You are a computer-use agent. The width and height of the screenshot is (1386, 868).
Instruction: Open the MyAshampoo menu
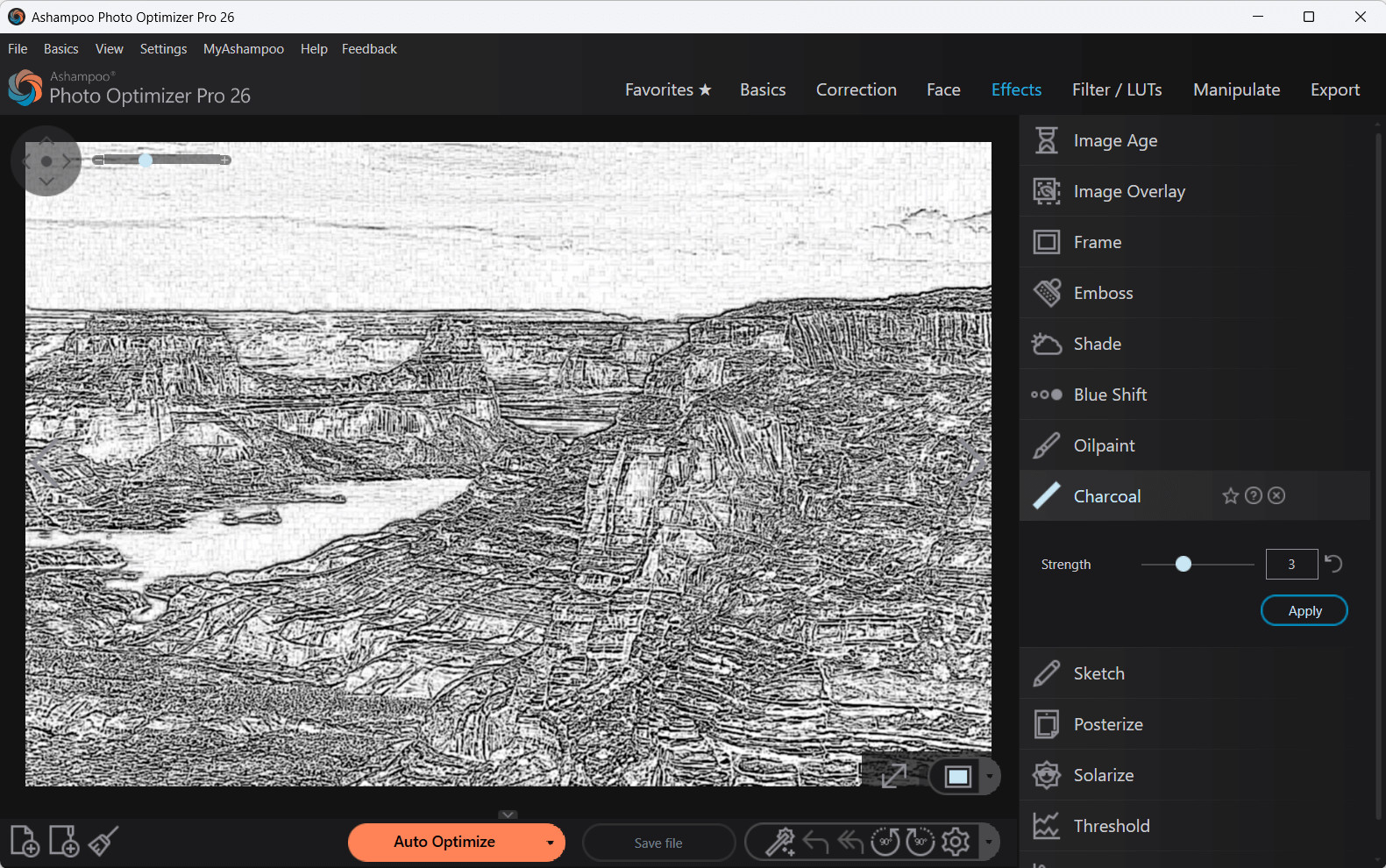[244, 49]
